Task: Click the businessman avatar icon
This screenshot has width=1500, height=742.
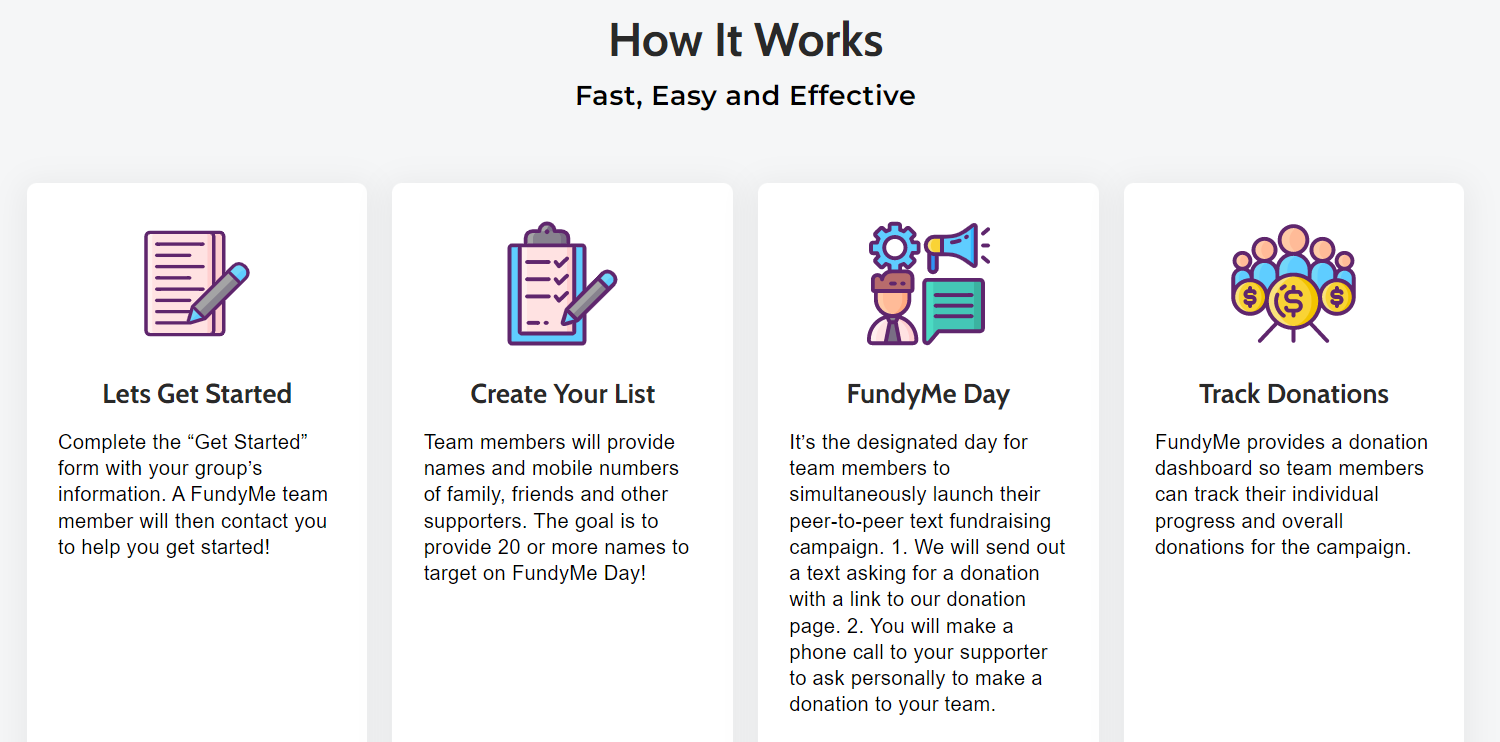Action: pyautogui.click(x=892, y=308)
